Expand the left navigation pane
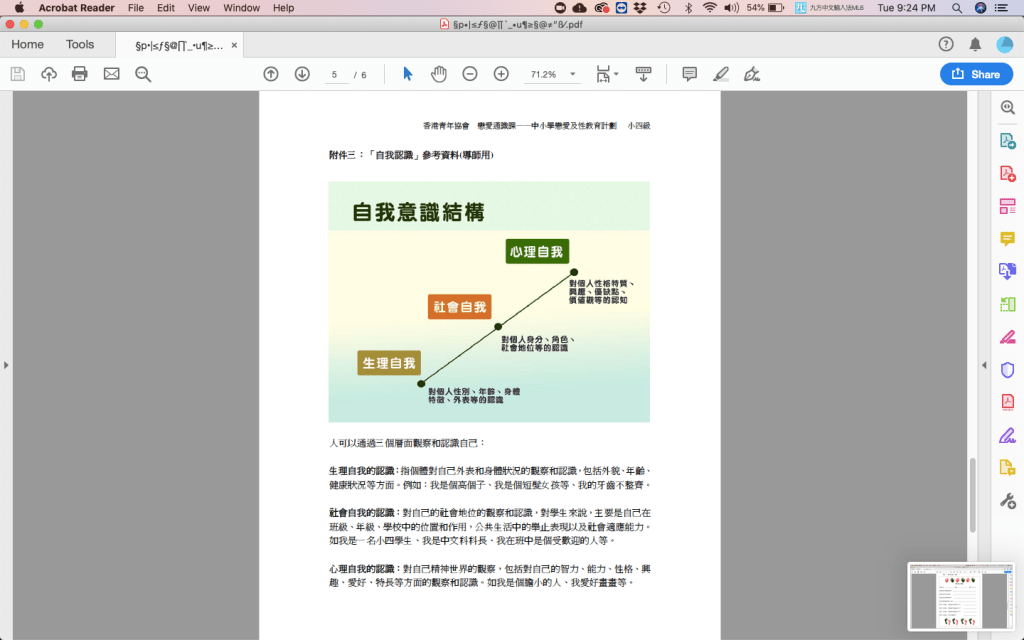This screenshot has height=640, width=1024. pos(6,365)
